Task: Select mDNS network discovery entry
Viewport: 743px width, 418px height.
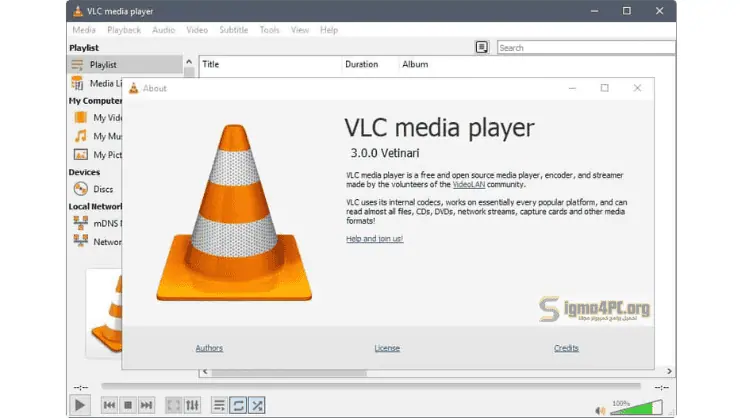Action: [x=98, y=223]
